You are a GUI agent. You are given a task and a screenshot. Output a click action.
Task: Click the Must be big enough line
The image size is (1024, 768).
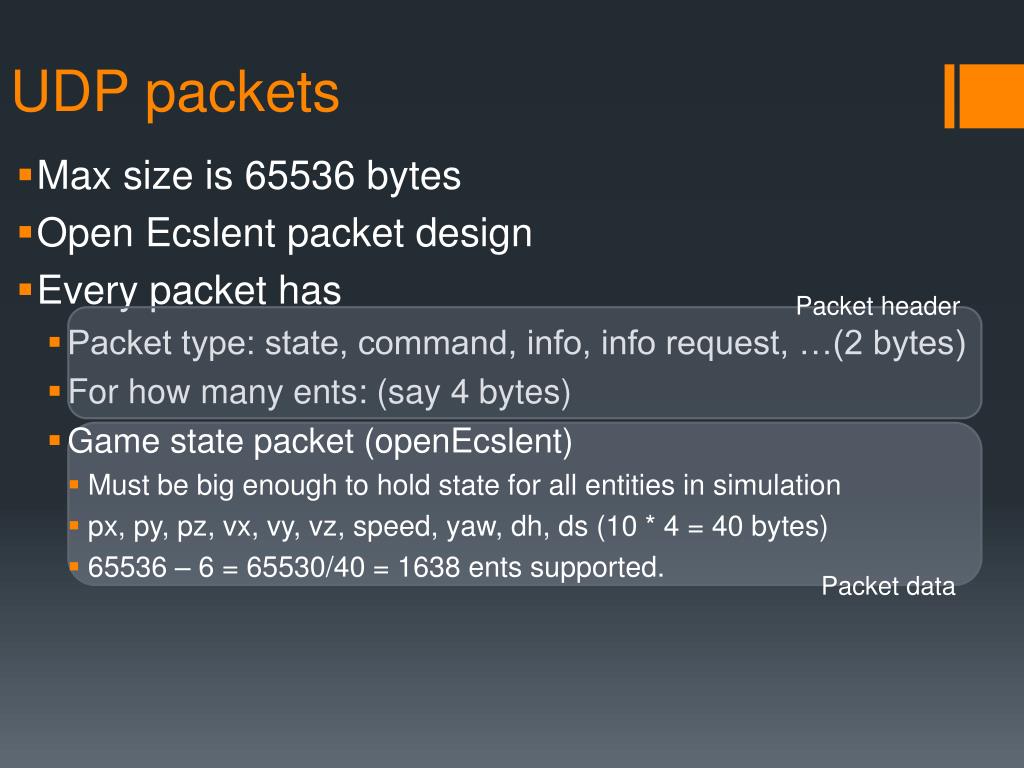464,485
